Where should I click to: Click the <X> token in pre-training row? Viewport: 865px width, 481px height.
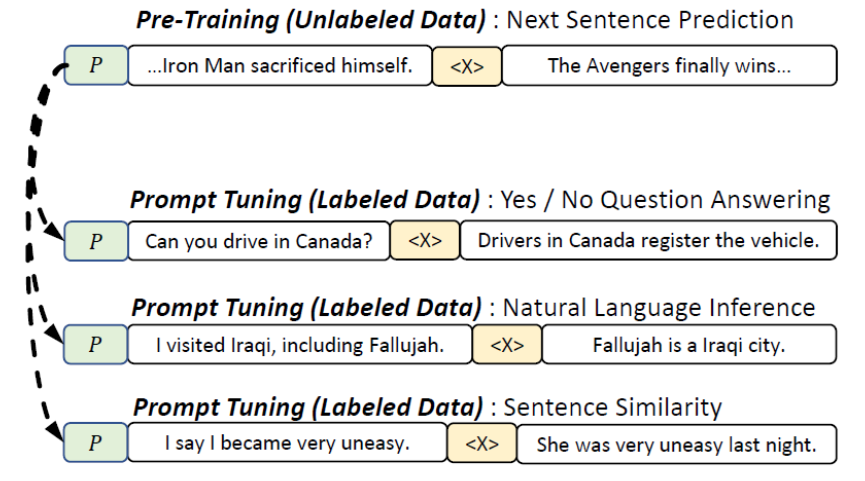[x=467, y=66]
